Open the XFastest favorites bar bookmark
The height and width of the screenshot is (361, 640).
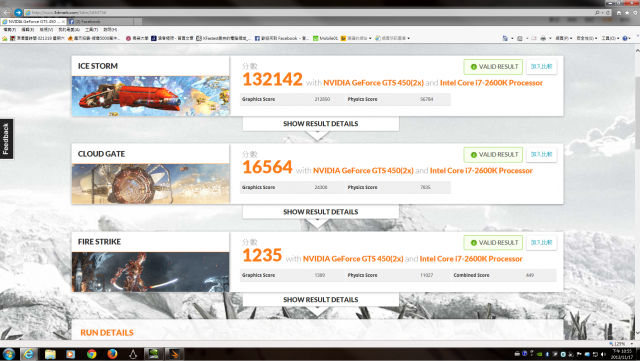coord(224,38)
